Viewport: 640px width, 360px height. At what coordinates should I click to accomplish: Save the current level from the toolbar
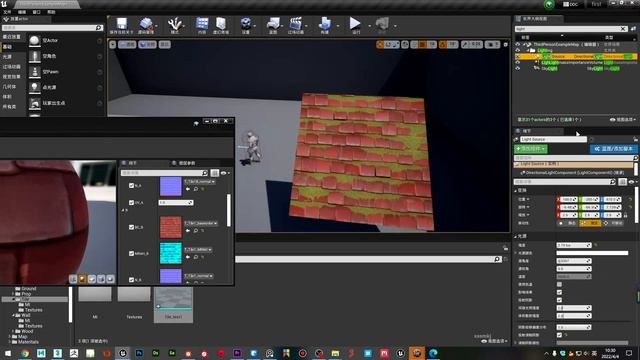[x=122, y=24]
